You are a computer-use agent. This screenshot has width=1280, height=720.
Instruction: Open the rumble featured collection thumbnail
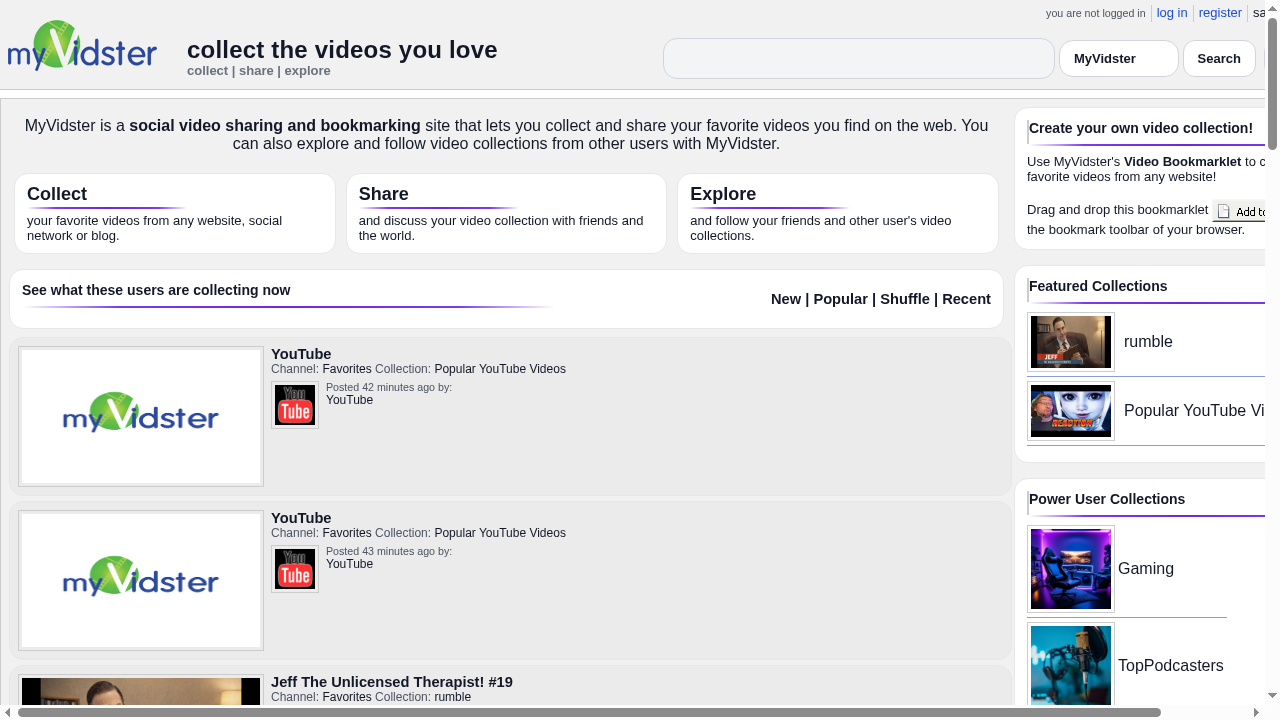[1070, 341]
